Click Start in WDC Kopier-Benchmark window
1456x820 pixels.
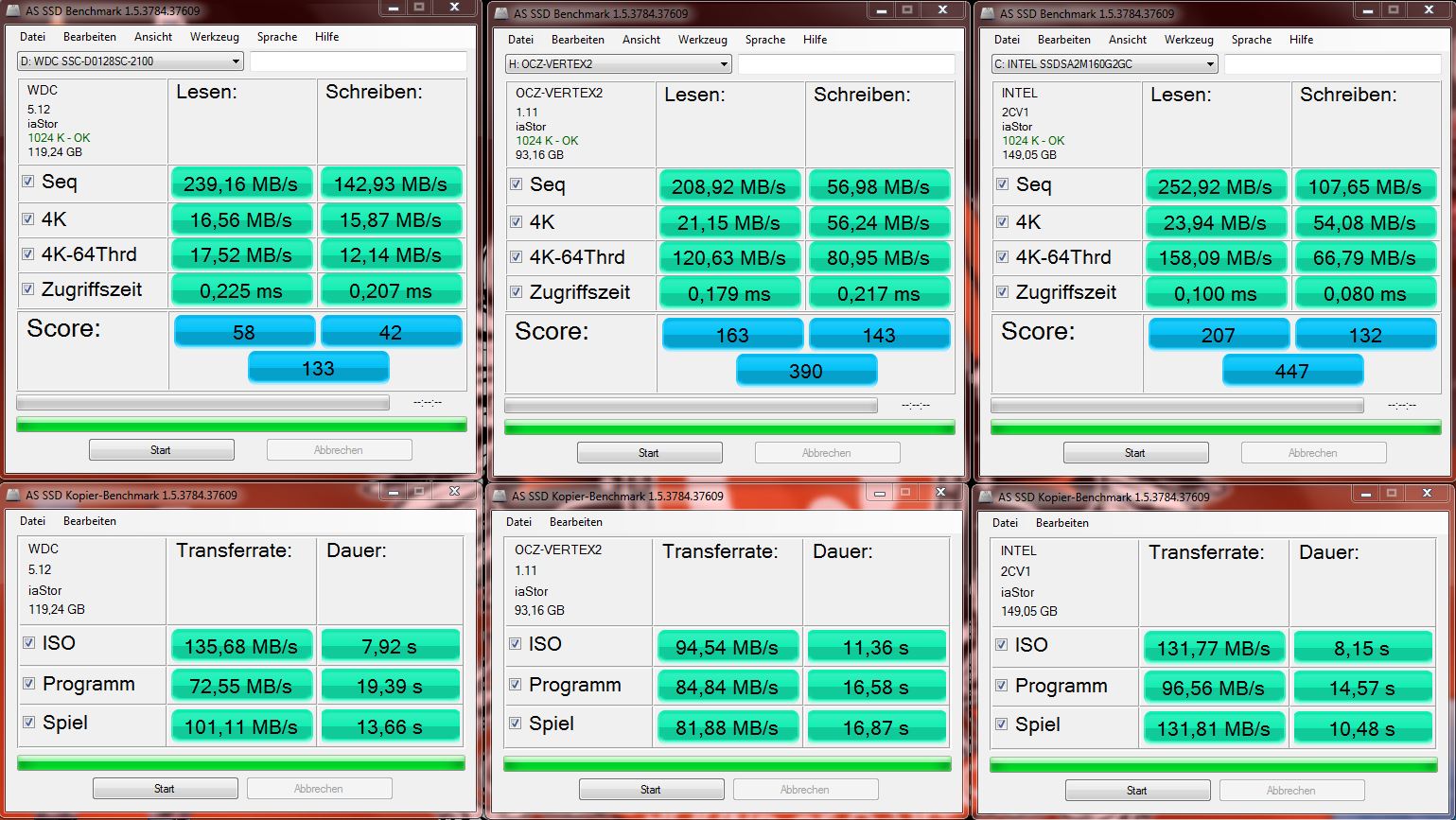click(165, 789)
